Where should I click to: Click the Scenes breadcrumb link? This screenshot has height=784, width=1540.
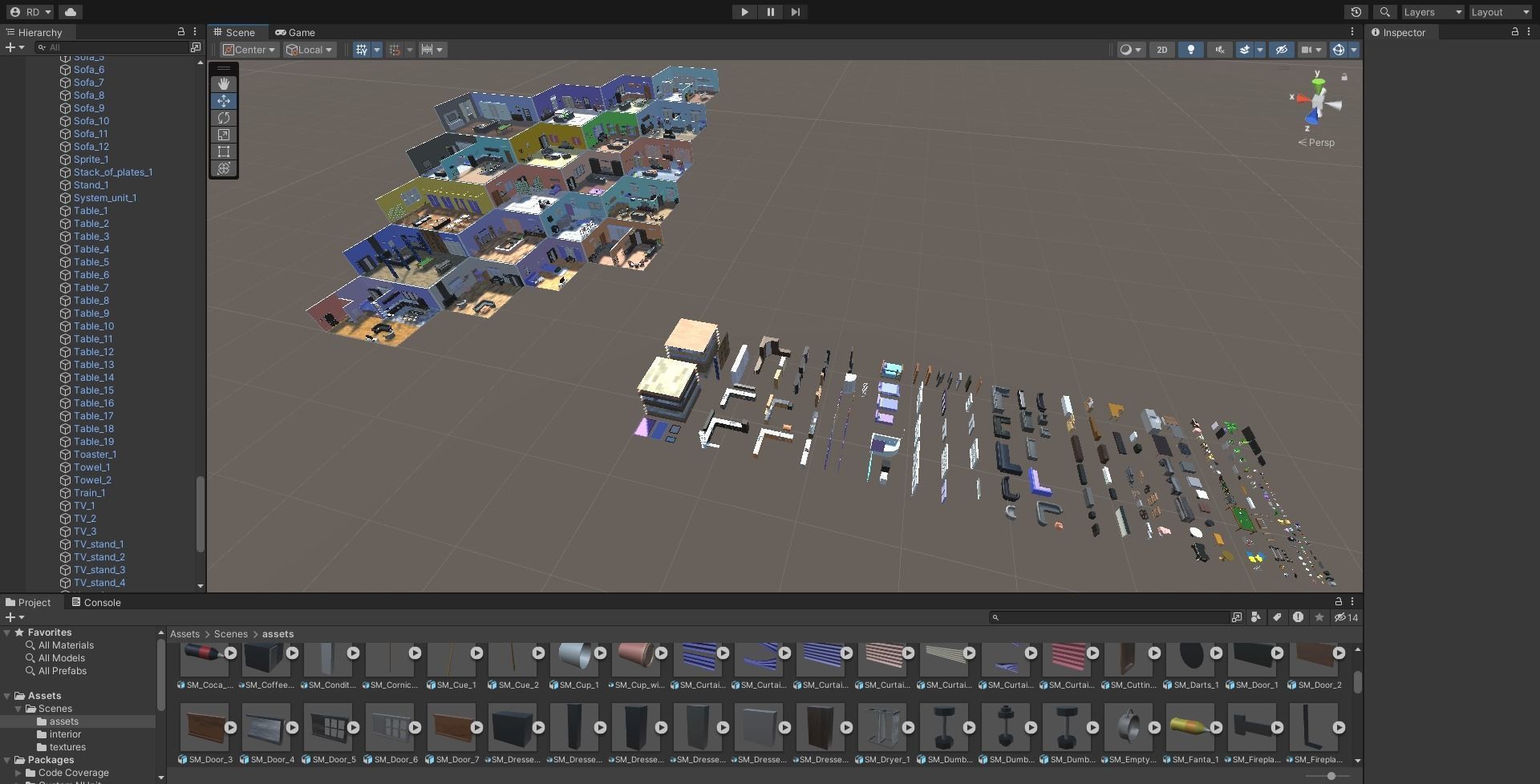tap(231, 634)
